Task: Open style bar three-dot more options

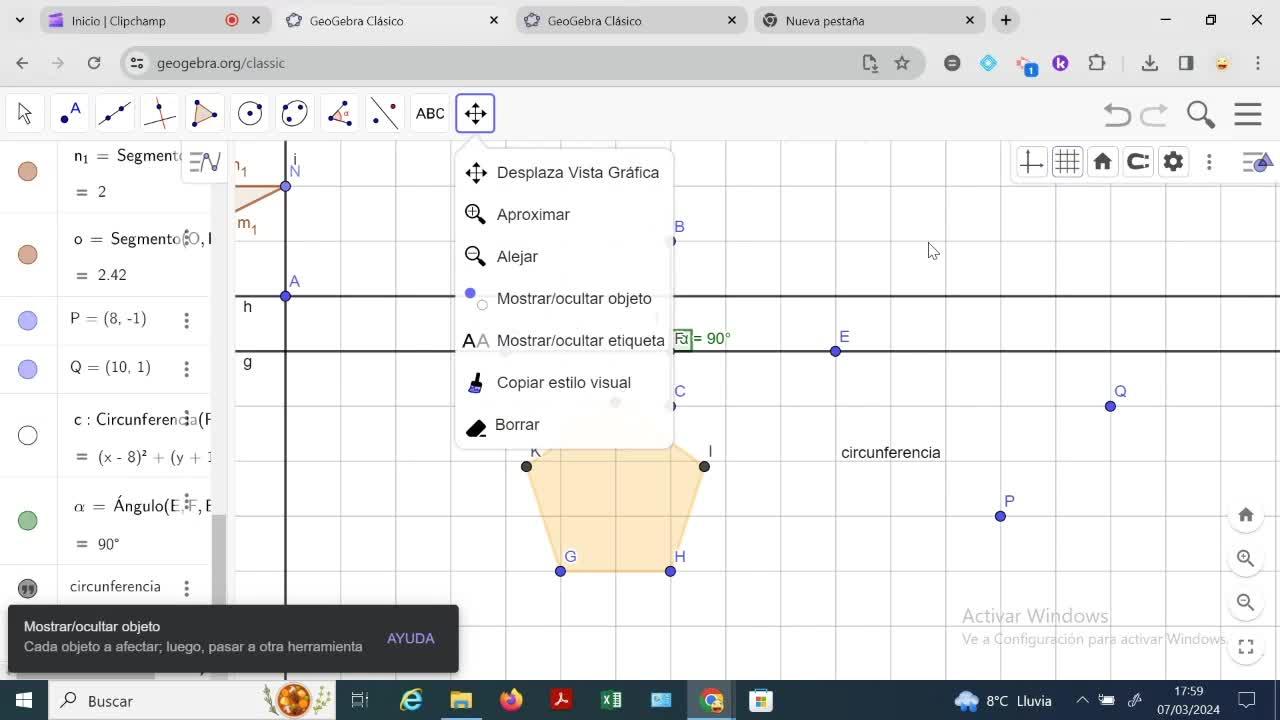Action: (x=1209, y=162)
